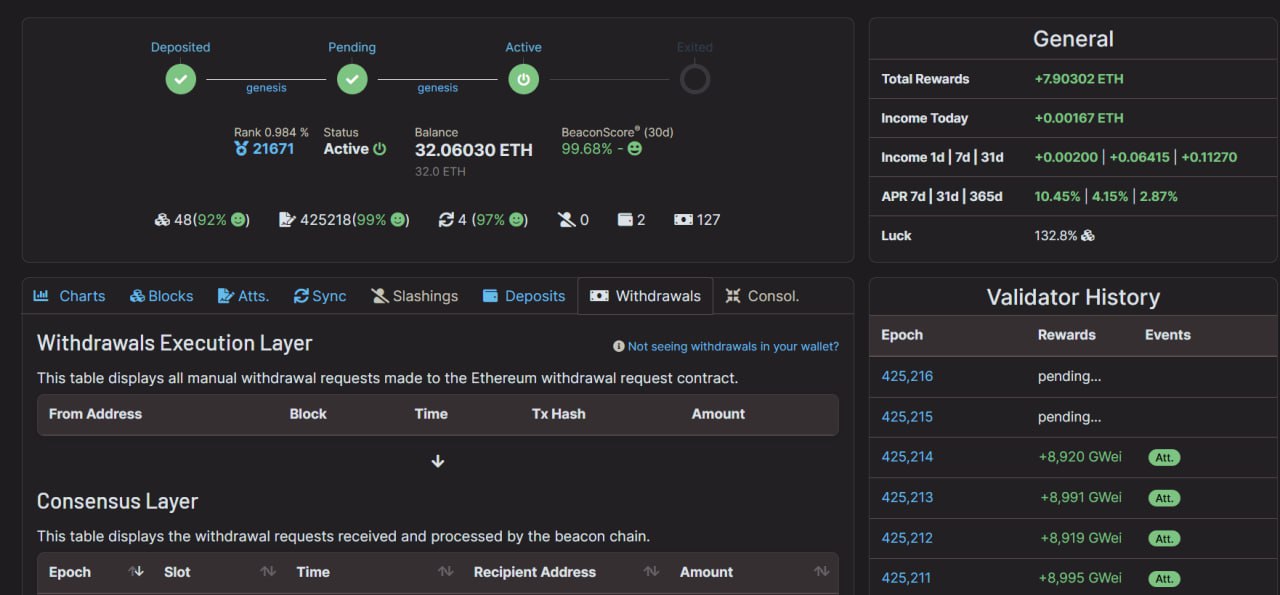The width and height of the screenshot is (1280, 595).
Task: Click the deposits wallet icon beside the 2 count
Action: (625, 220)
